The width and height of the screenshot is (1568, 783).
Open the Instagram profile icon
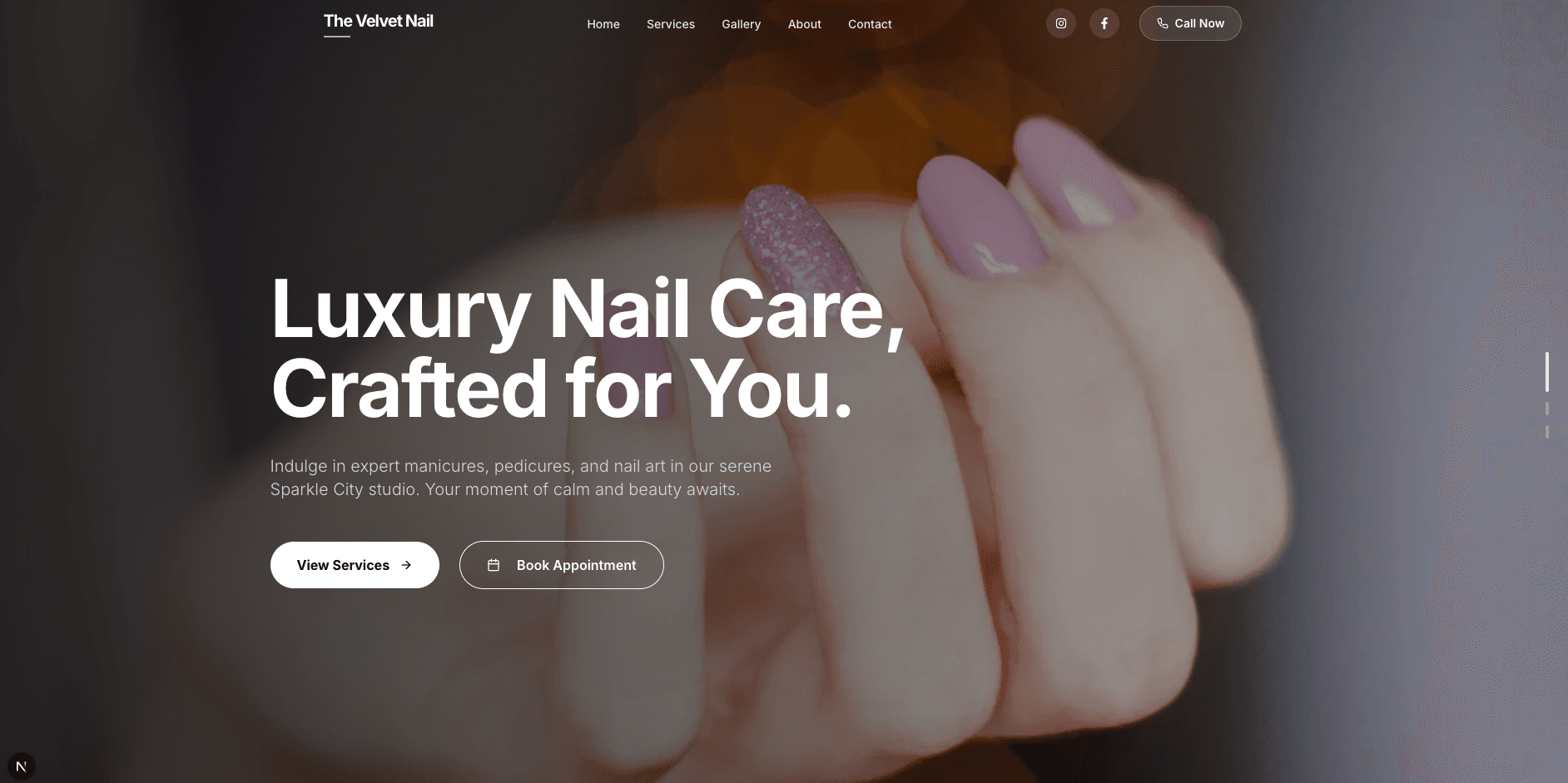pyautogui.click(x=1061, y=23)
